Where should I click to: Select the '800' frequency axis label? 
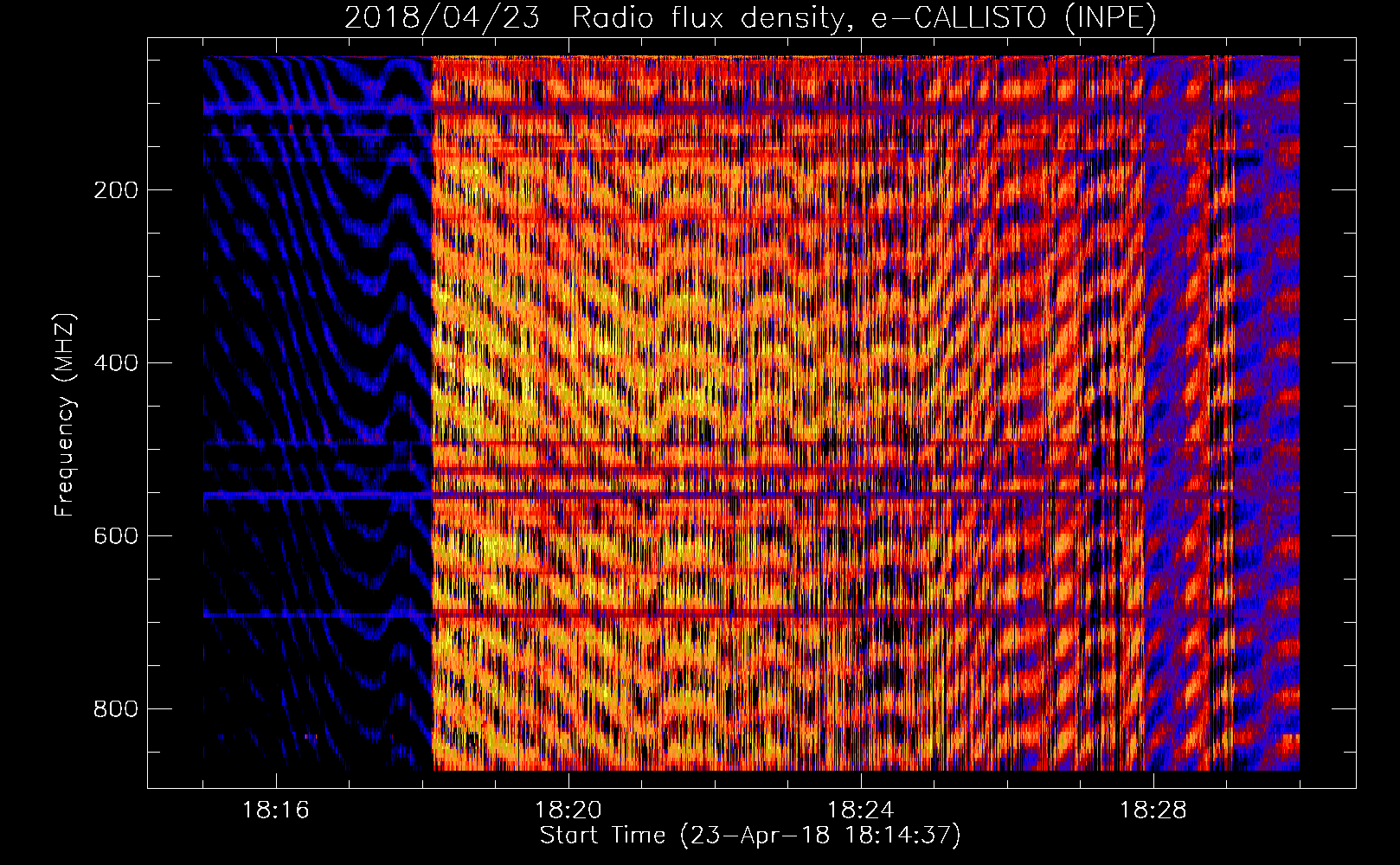point(115,709)
